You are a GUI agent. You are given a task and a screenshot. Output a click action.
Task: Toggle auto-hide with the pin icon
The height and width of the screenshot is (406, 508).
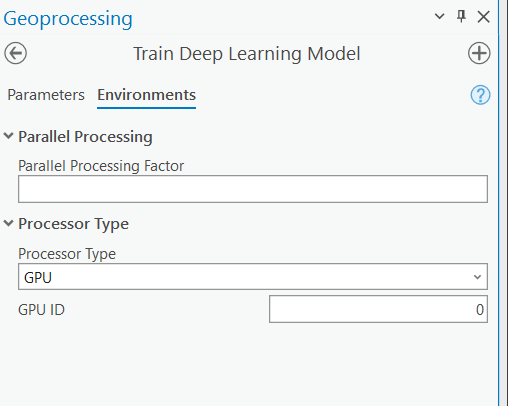click(461, 16)
